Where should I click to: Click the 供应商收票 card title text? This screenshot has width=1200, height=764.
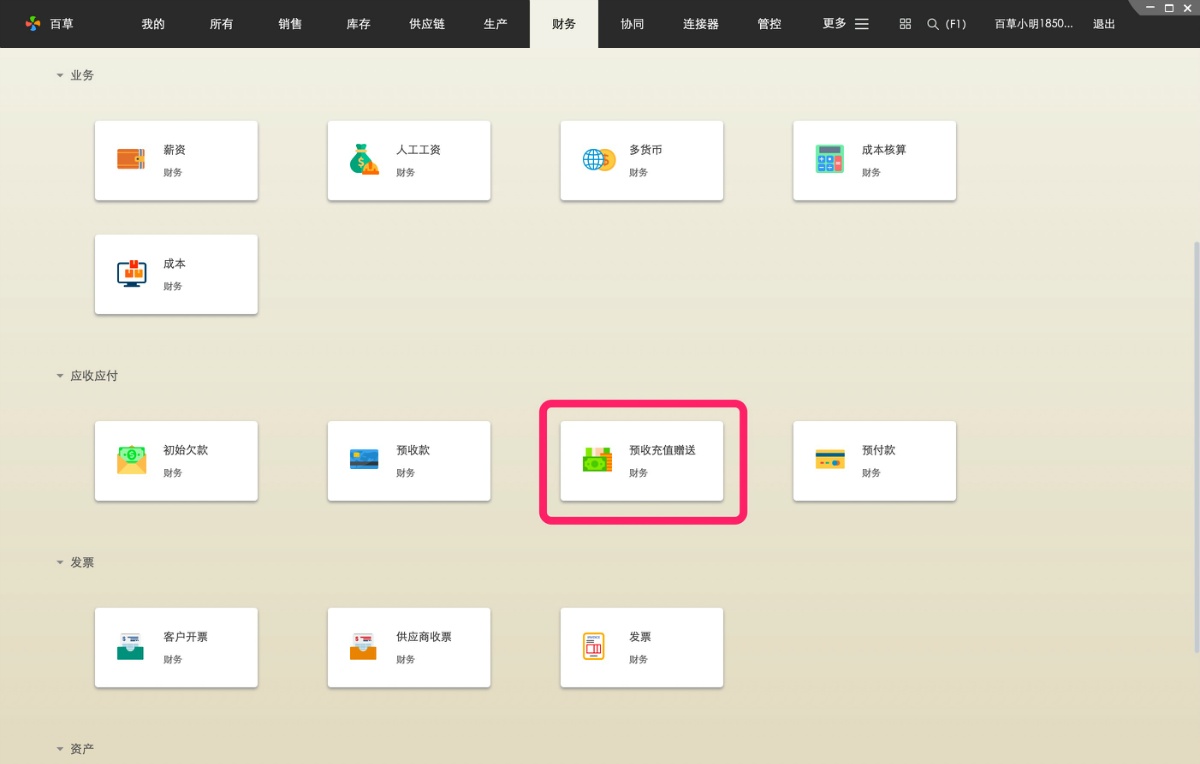coord(424,637)
